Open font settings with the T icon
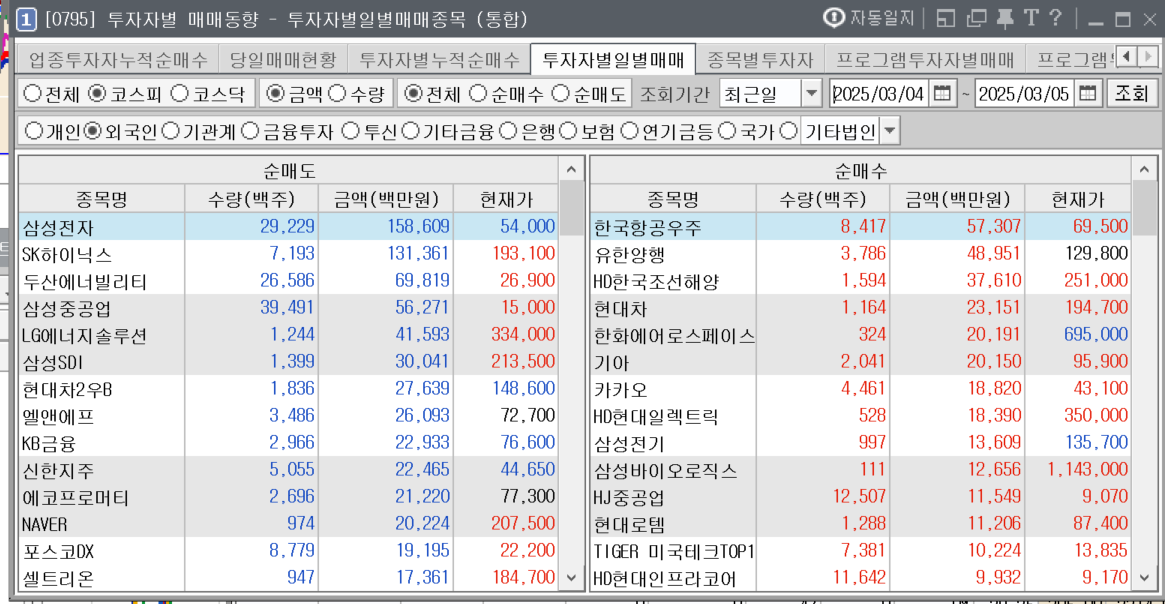The width and height of the screenshot is (1165, 604). [x=1030, y=18]
